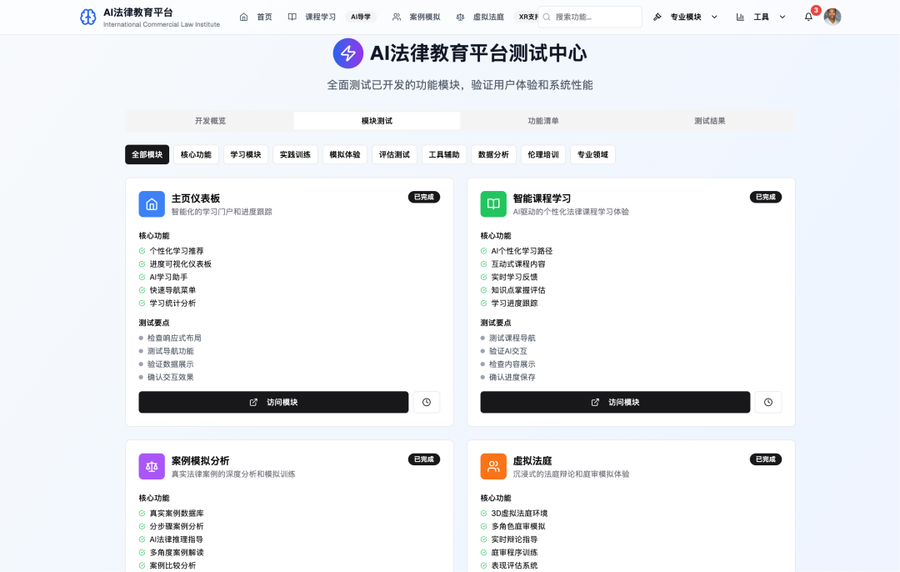Click the 多角色庭审模拟 feature row
Viewport: 900px width, 572px height.
[x=518, y=526]
